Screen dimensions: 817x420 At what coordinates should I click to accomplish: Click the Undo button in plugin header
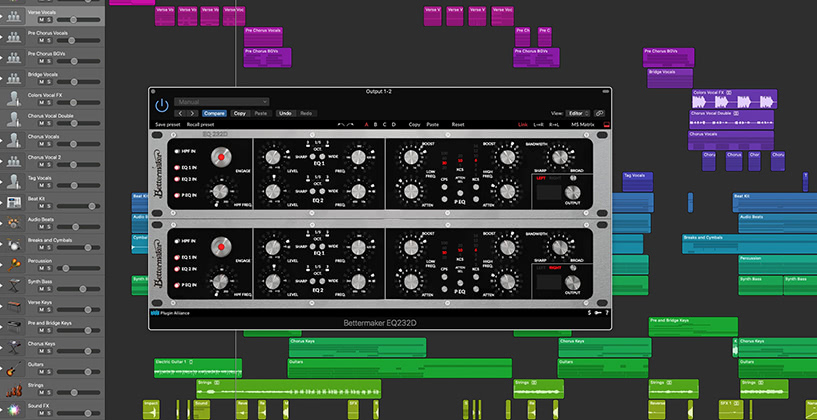[285, 113]
